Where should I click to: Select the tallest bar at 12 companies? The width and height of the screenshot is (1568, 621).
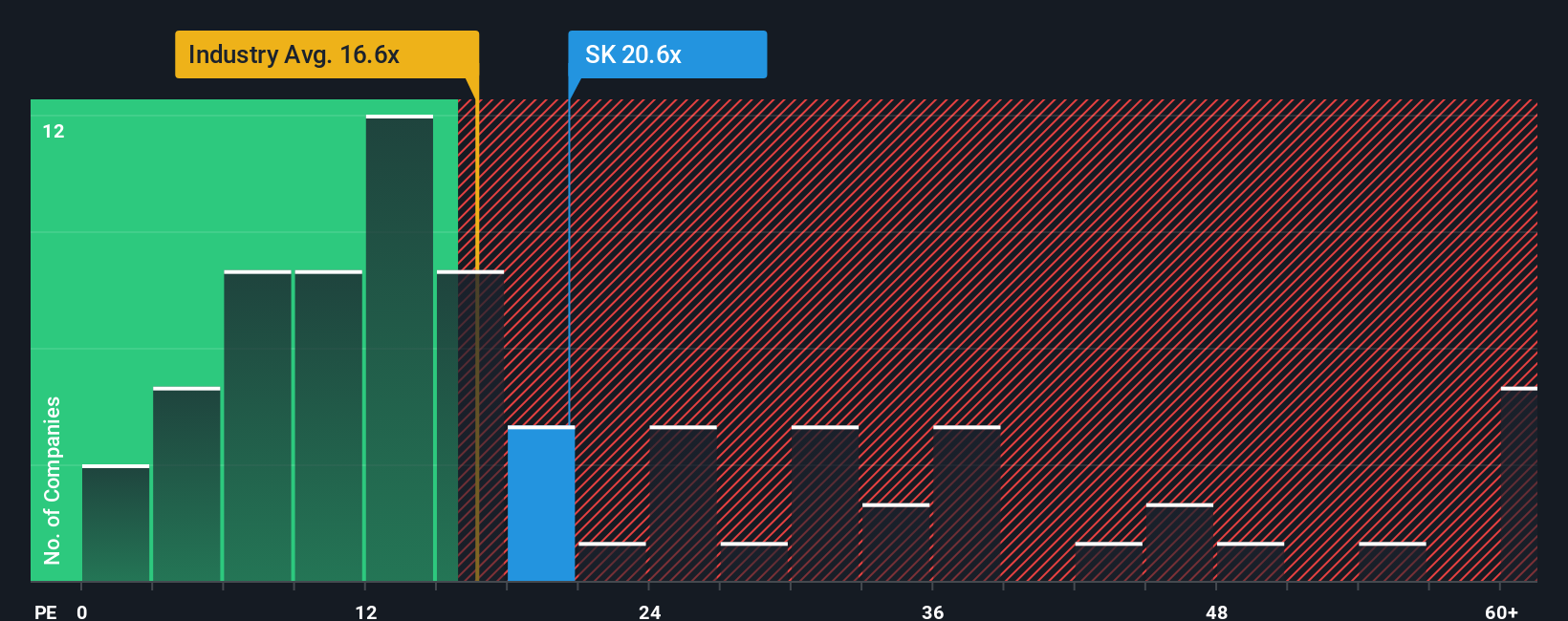coord(400,348)
